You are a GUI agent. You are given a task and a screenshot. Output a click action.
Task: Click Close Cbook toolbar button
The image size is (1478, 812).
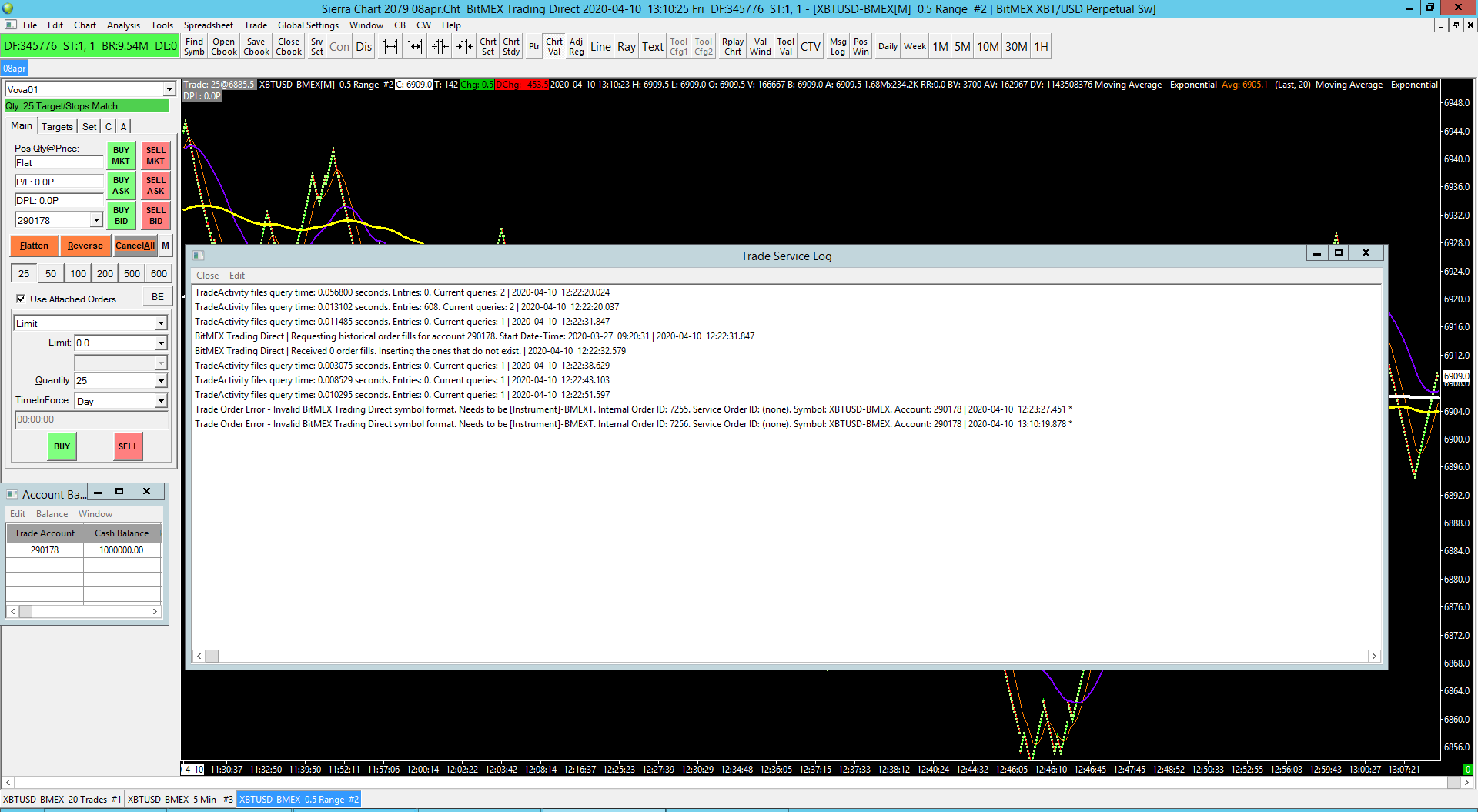[x=289, y=47]
